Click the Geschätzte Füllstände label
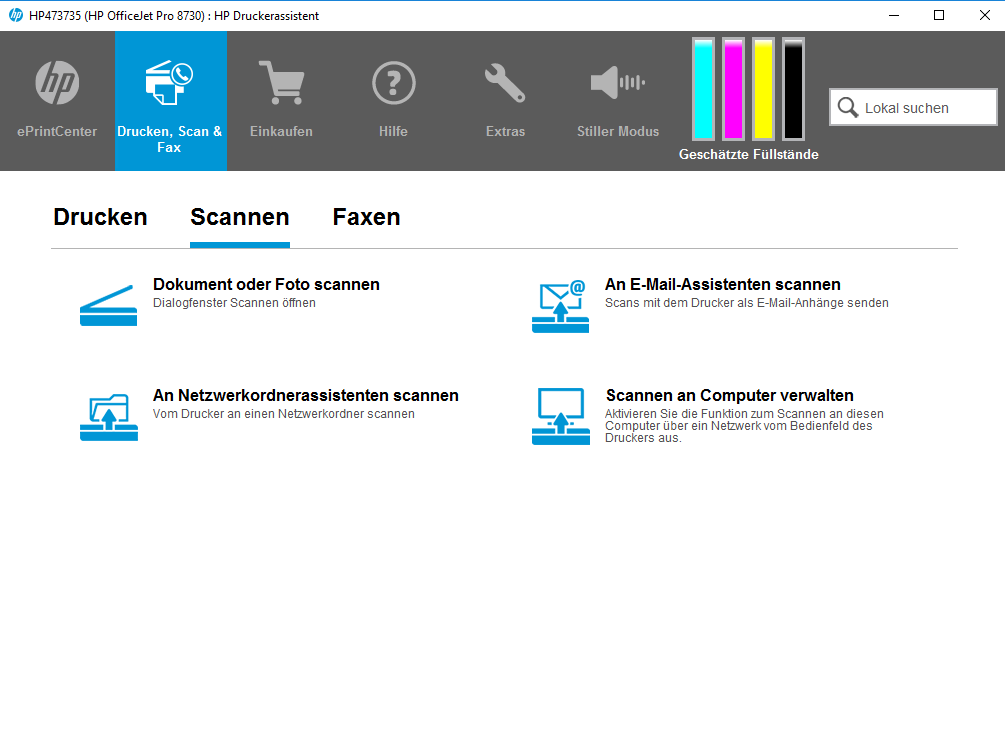The image size is (1005, 739). click(x=749, y=154)
